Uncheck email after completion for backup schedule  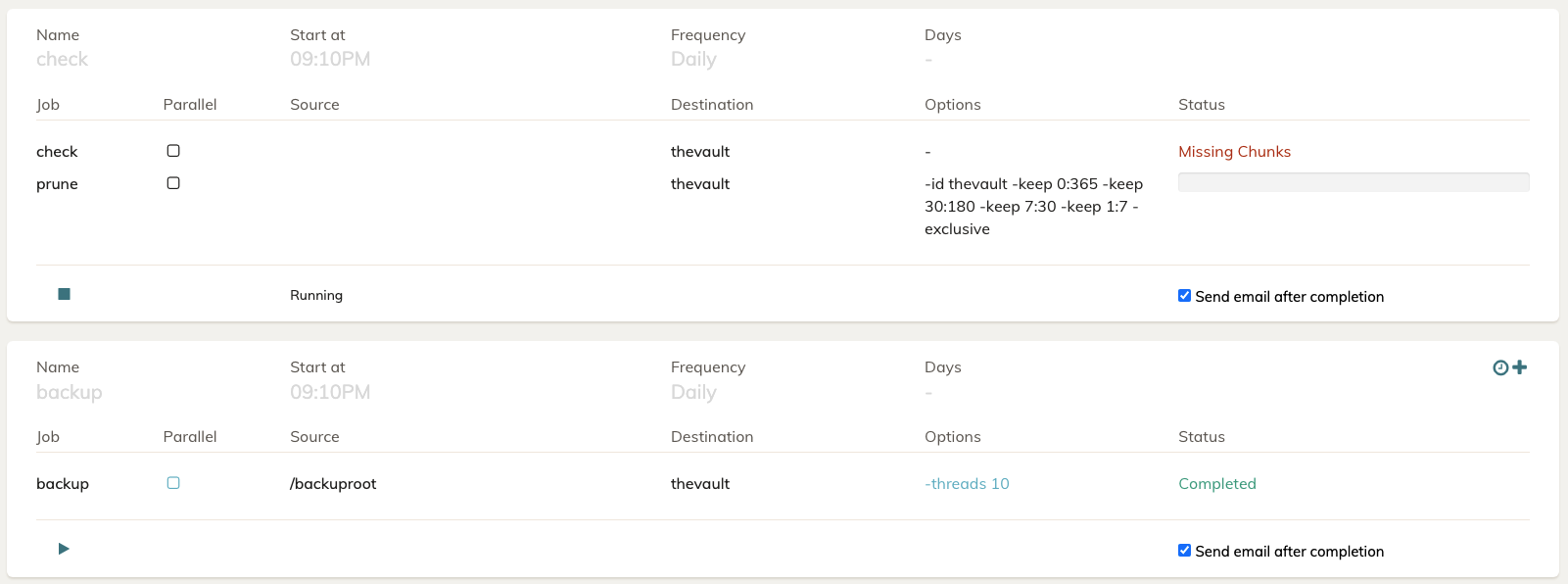(x=1184, y=551)
